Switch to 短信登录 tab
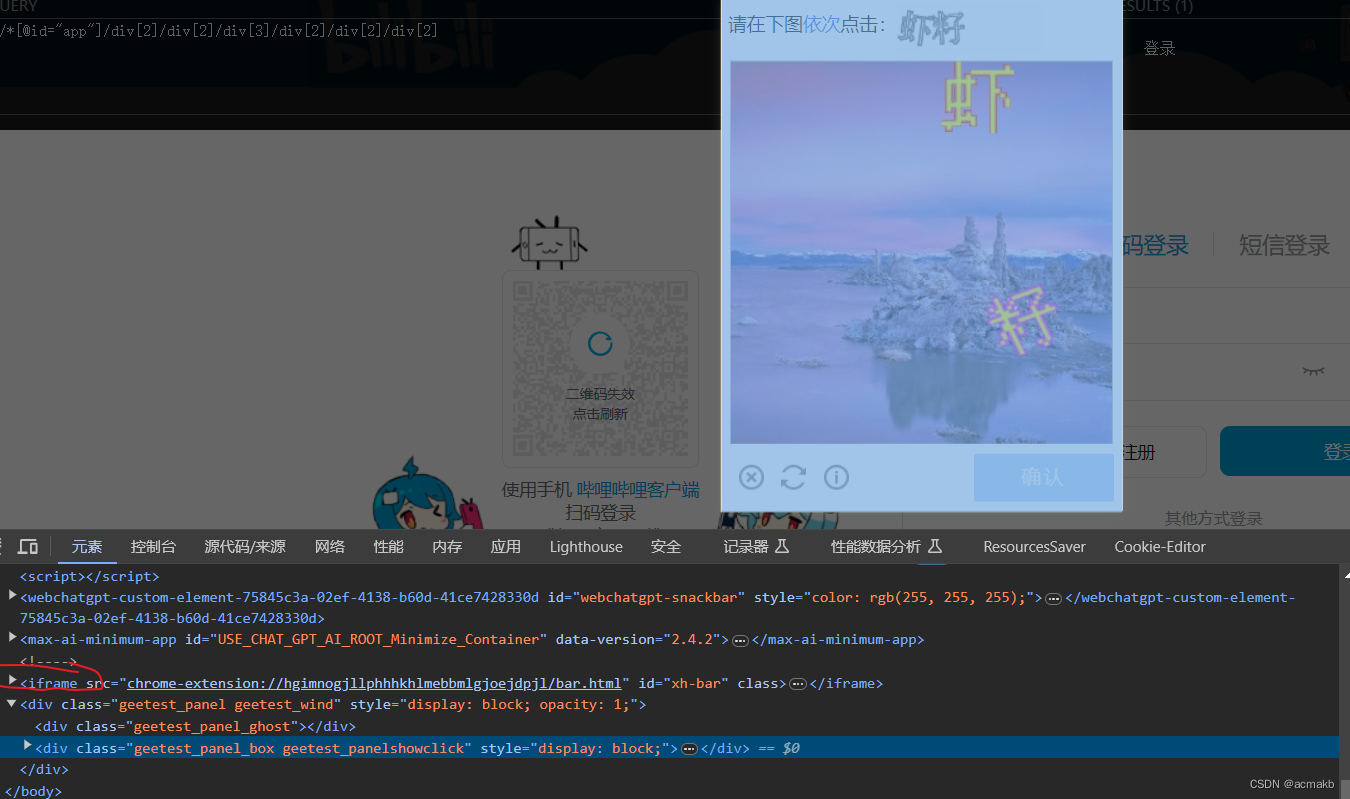This screenshot has height=799, width=1350. click(x=1284, y=245)
